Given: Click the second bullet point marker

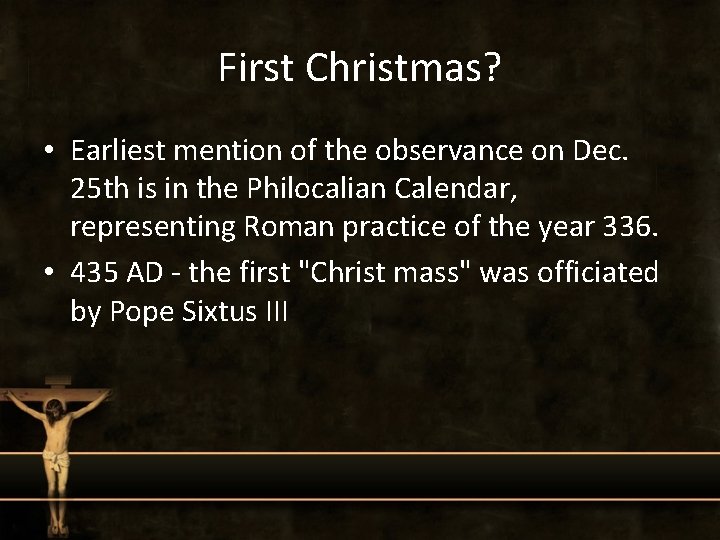Looking at the screenshot, I should click(49, 272).
